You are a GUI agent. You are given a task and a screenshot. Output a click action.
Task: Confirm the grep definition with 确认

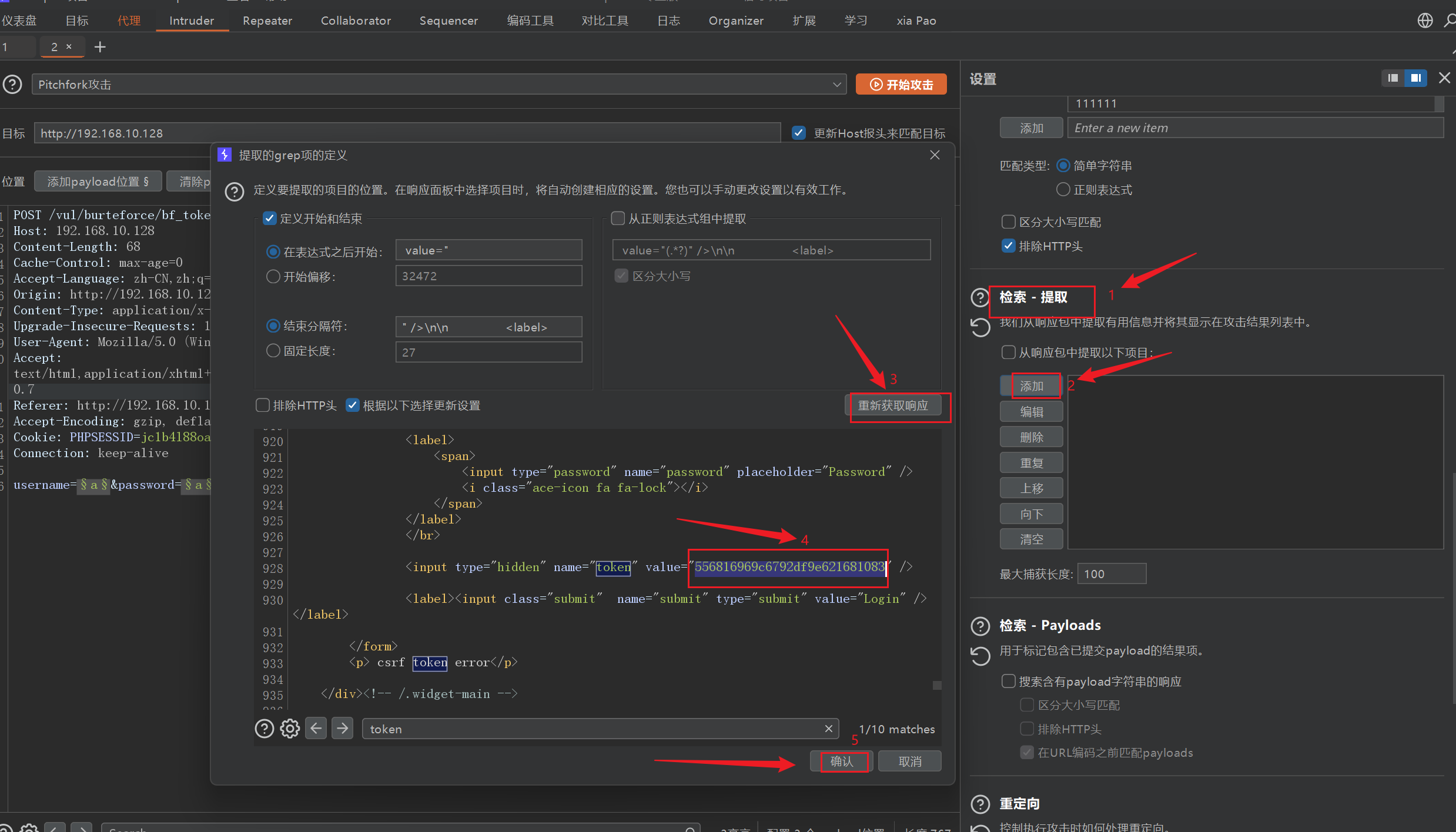pyautogui.click(x=841, y=761)
